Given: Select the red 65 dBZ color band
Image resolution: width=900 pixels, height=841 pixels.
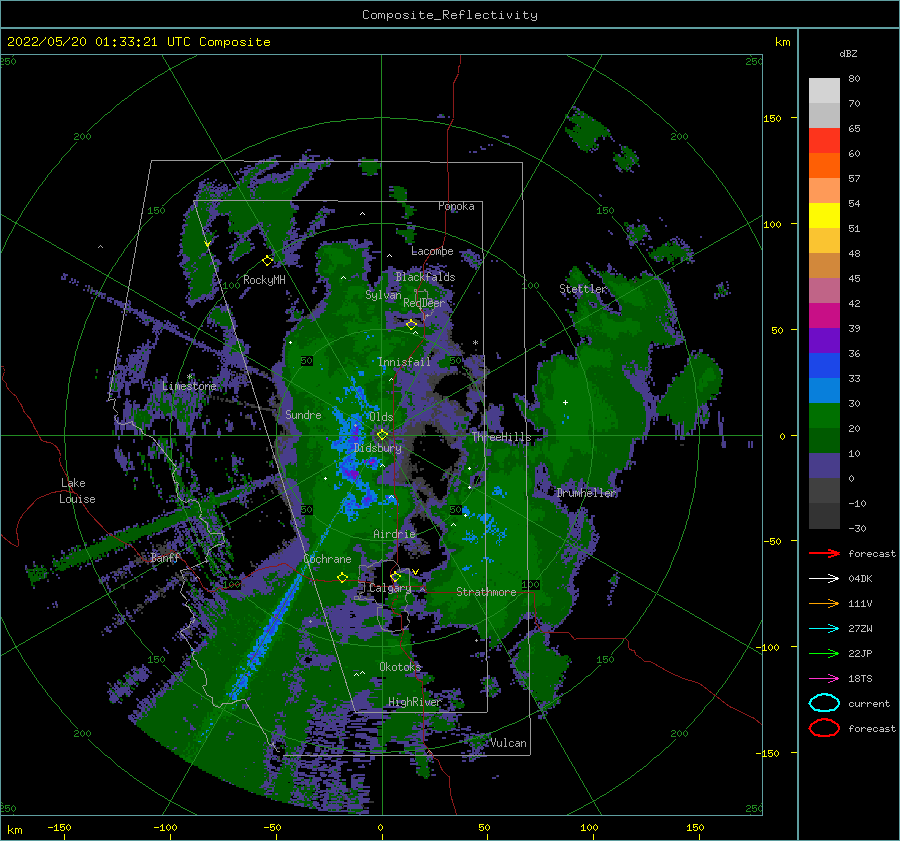Looking at the screenshot, I should (x=824, y=140).
